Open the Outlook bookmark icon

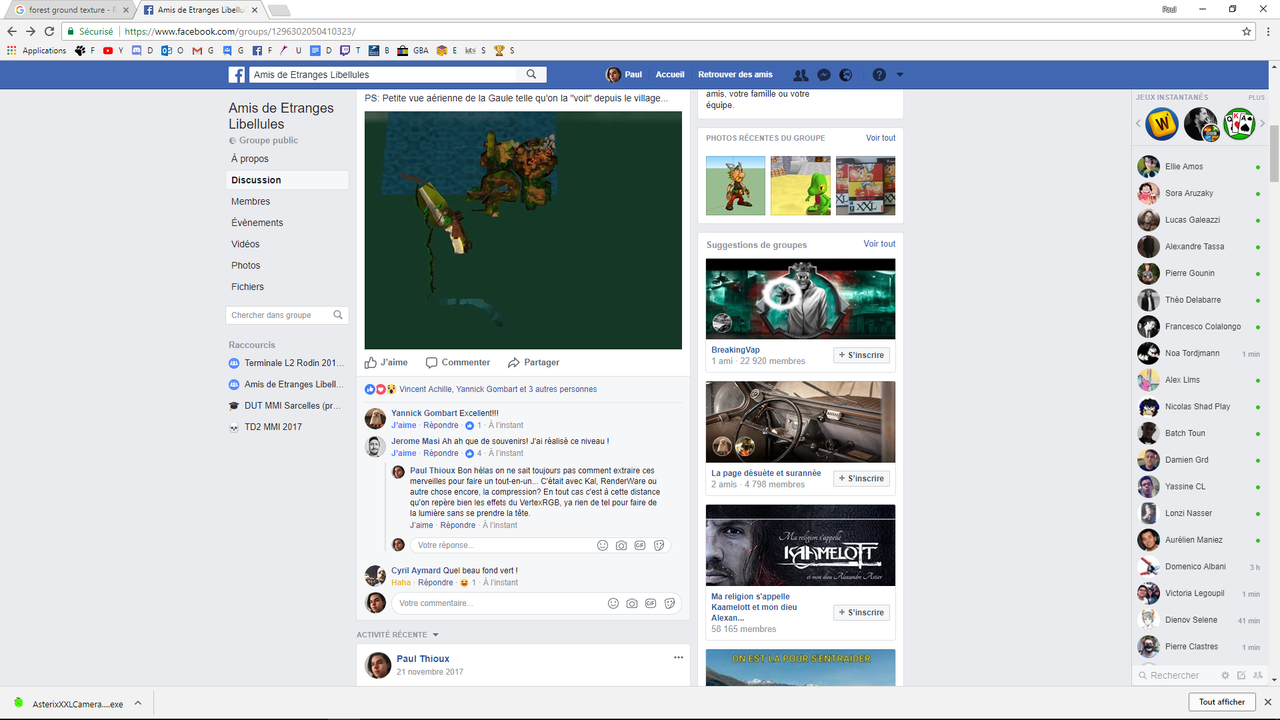(x=167, y=50)
